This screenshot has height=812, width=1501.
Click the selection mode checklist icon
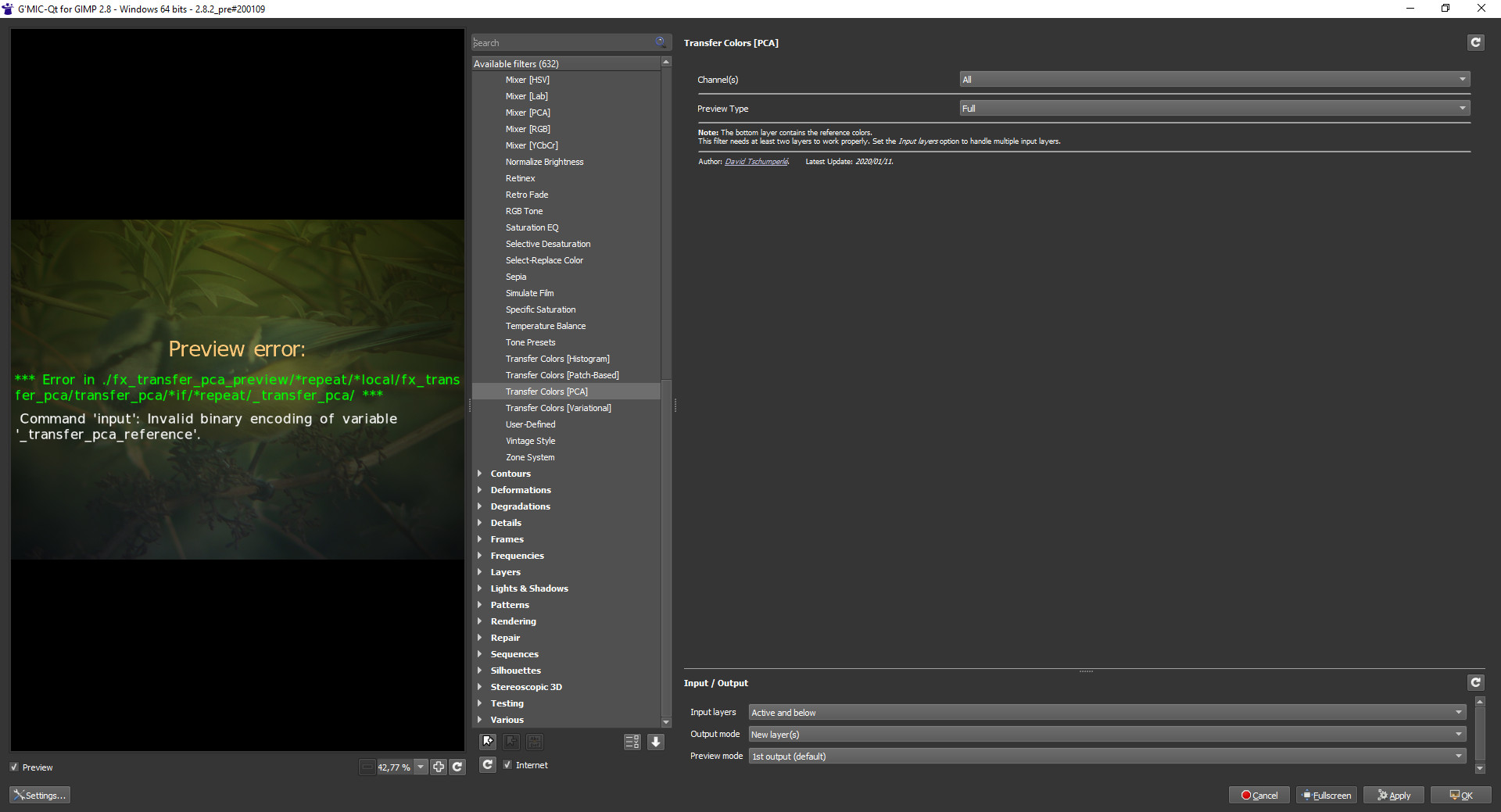click(632, 742)
